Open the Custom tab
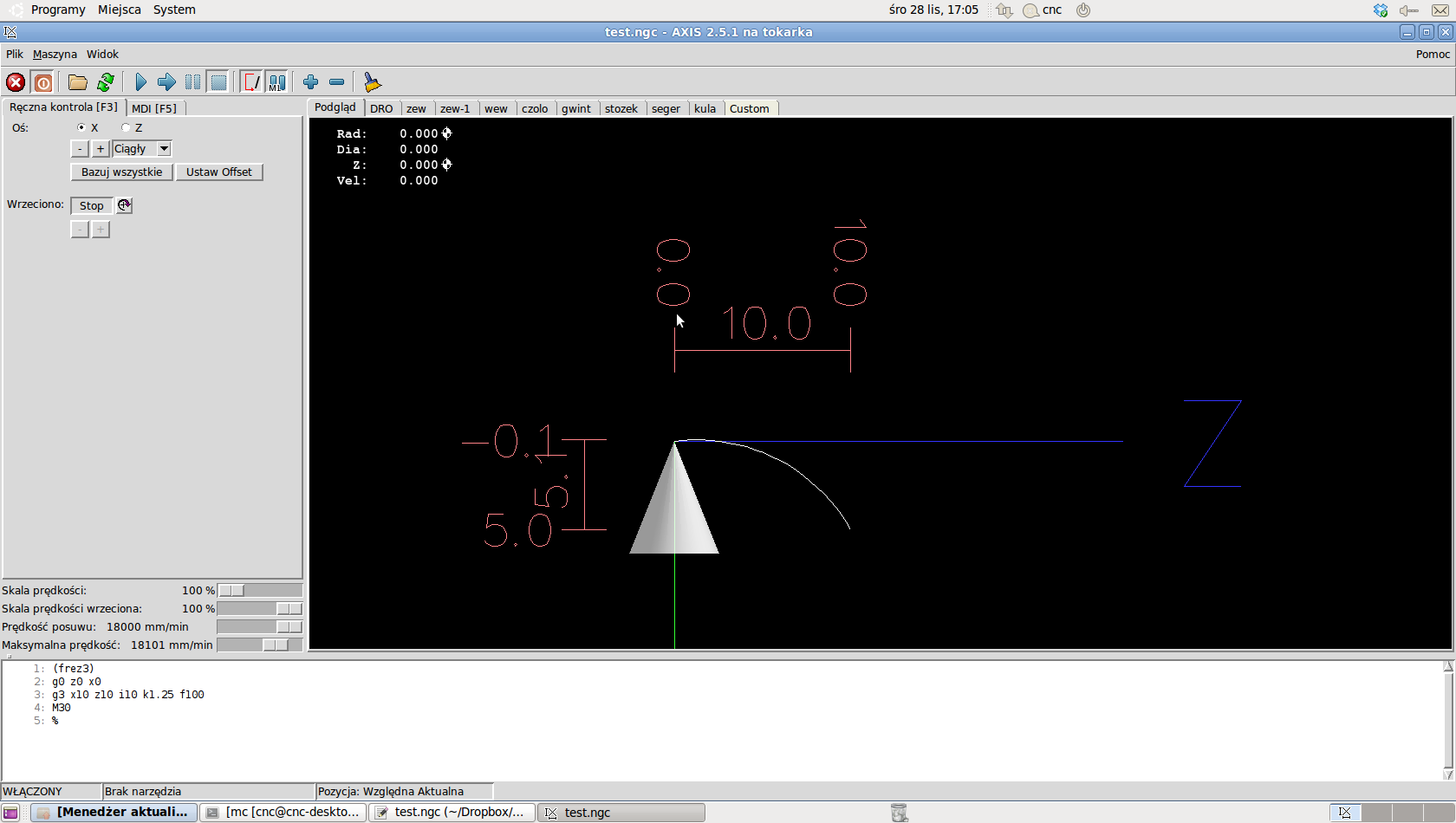1456x823 pixels. (750, 108)
